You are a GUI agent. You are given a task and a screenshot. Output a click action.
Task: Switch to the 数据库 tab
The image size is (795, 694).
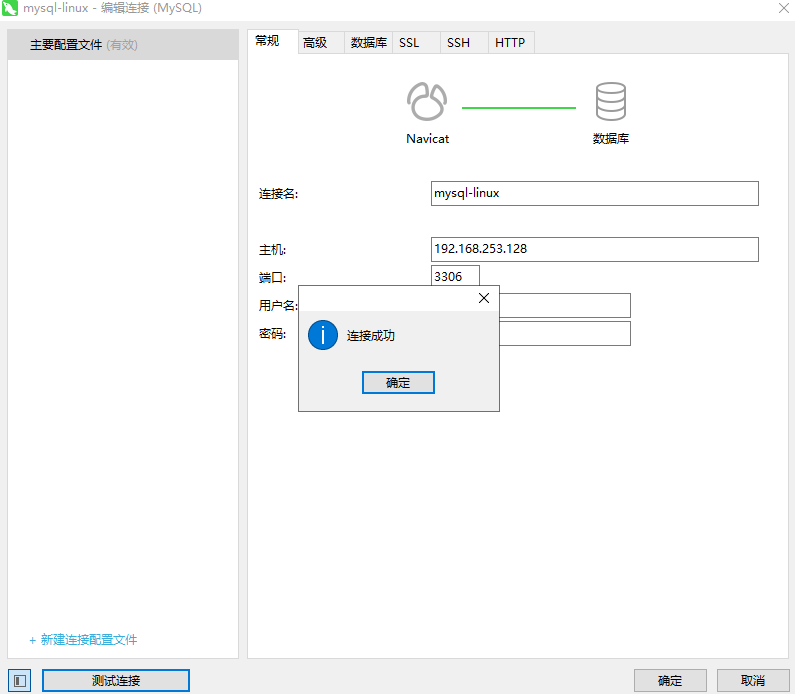tap(369, 43)
